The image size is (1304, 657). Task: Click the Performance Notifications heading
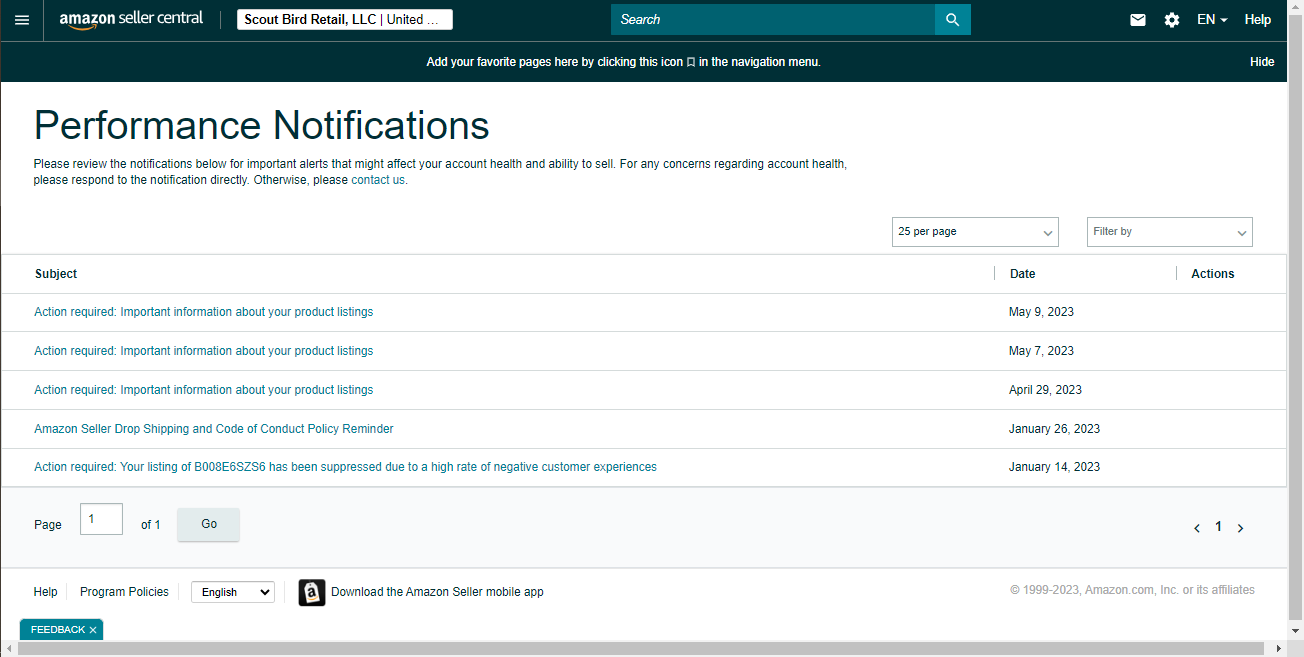[262, 126]
